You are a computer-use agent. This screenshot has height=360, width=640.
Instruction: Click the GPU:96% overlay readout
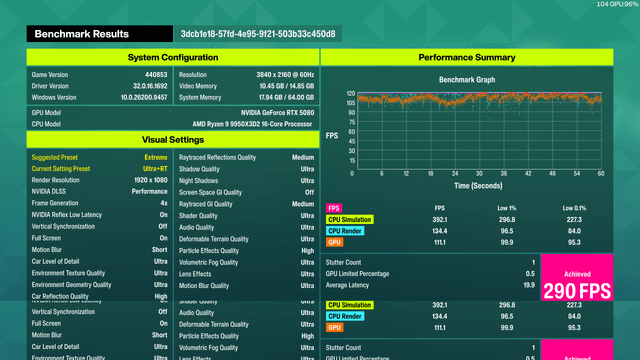click(624, 4)
